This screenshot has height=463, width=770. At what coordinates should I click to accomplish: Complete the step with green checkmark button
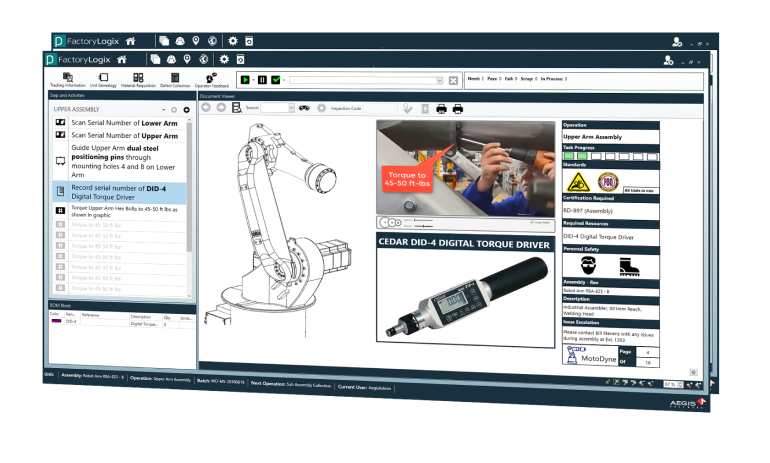pos(275,80)
